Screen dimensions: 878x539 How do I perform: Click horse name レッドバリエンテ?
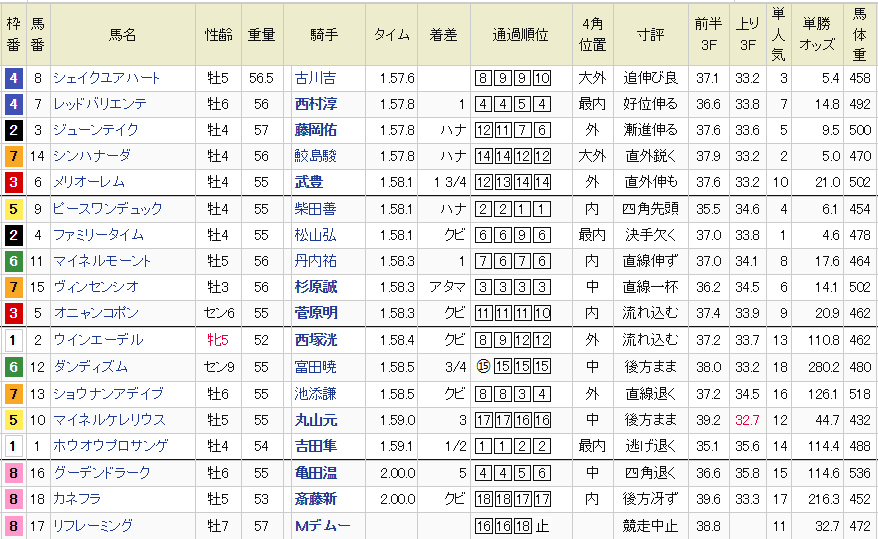100,104
